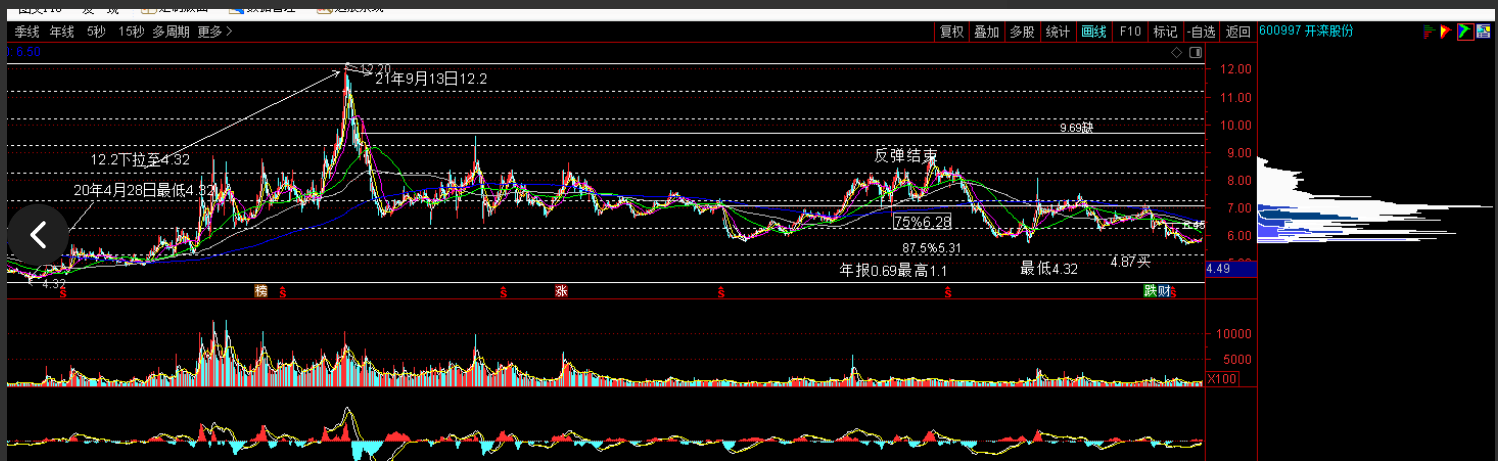Click the 榜 marker on the event bar
The width and height of the screenshot is (1498, 461).
coord(261,291)
